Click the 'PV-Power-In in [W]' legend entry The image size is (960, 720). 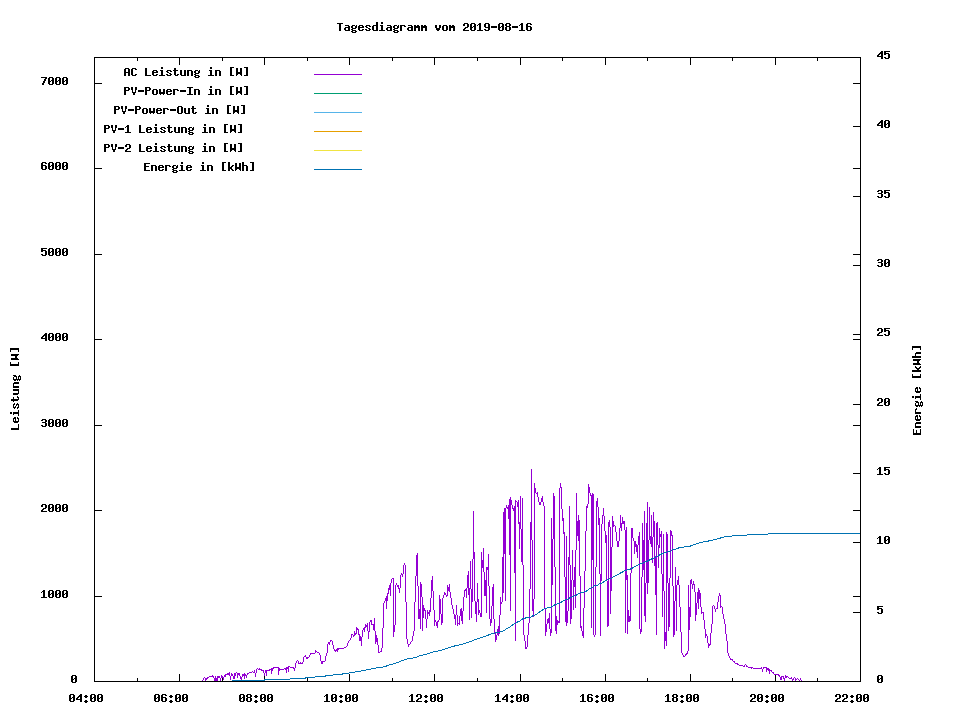(193, 91)
